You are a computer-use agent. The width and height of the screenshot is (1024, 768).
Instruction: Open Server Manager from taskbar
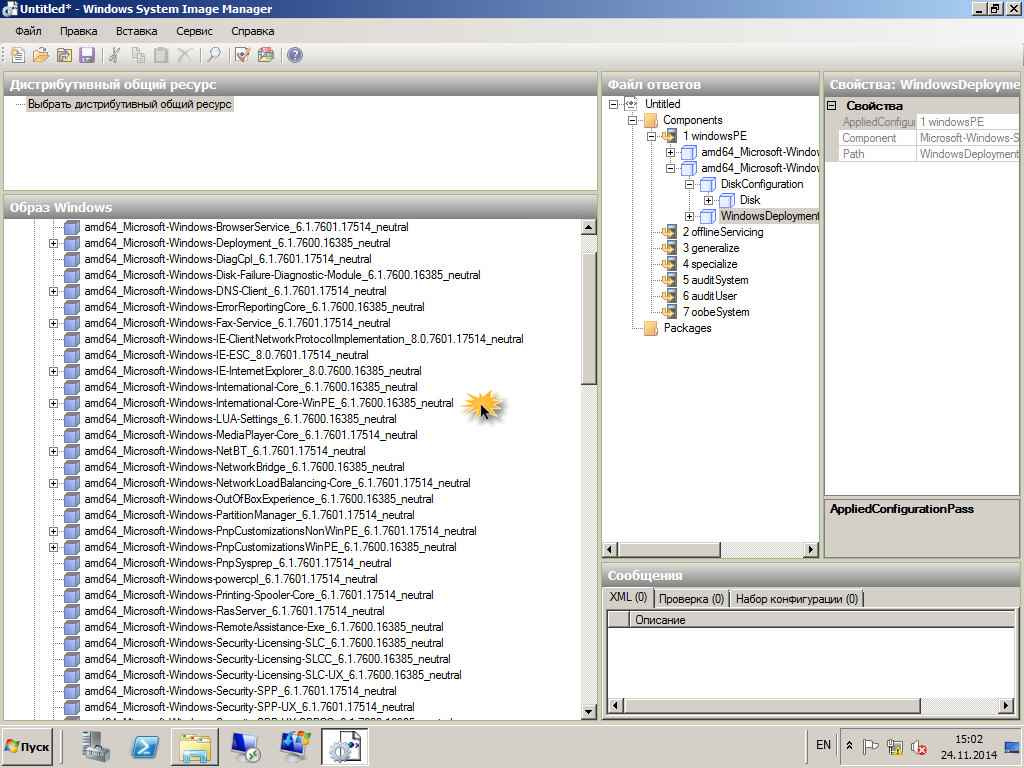click(x=95, y=746)
